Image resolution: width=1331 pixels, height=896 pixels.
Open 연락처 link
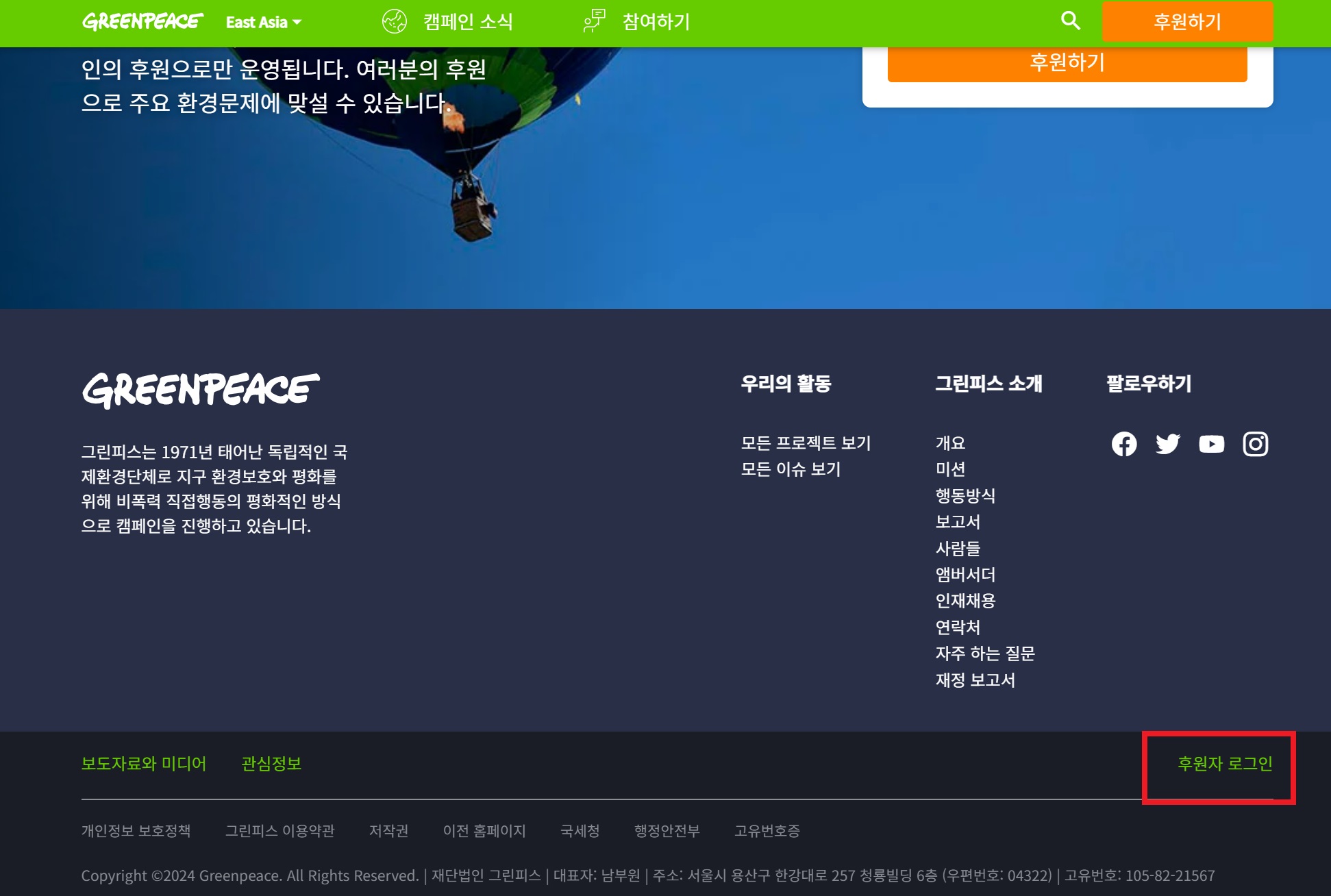click(x=958, y=627)
